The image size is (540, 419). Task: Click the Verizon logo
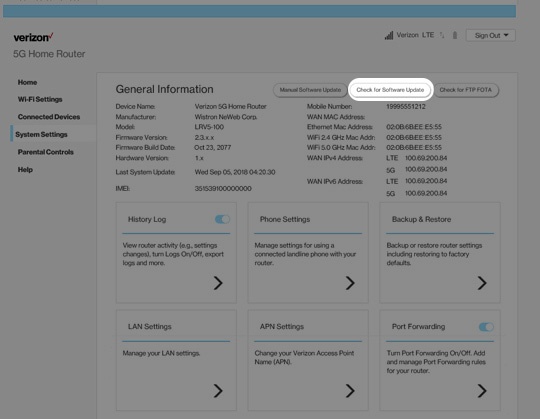(x=33, y=37)
